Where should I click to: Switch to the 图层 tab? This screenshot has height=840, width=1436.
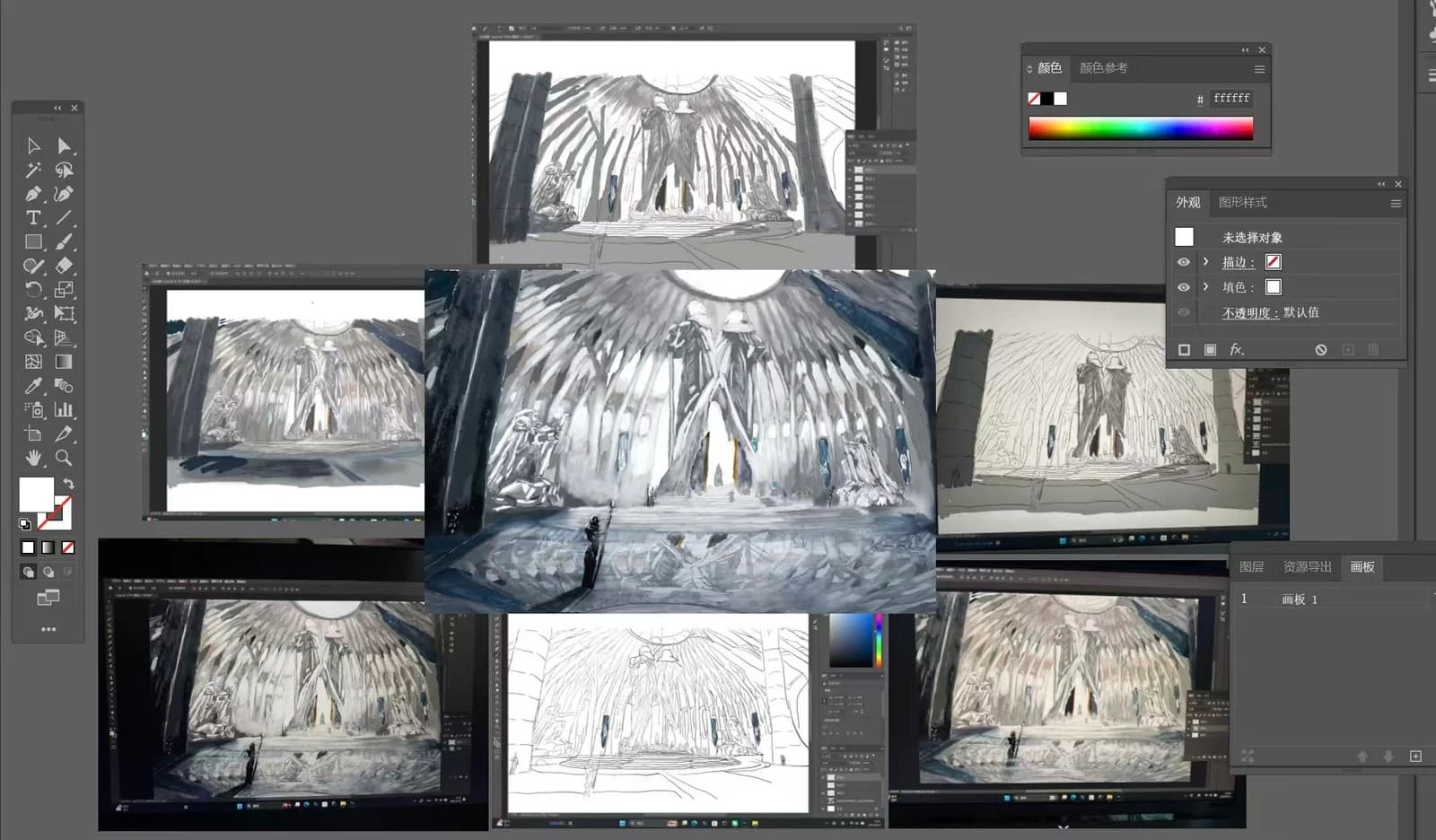tap(1251, 567)
